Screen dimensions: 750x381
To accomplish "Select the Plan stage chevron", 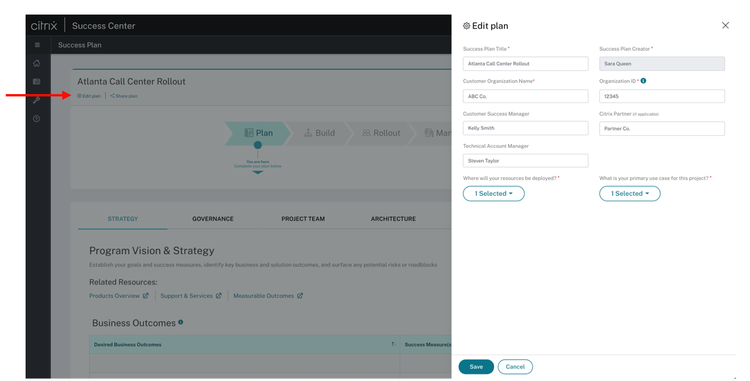I will (258, 133).
